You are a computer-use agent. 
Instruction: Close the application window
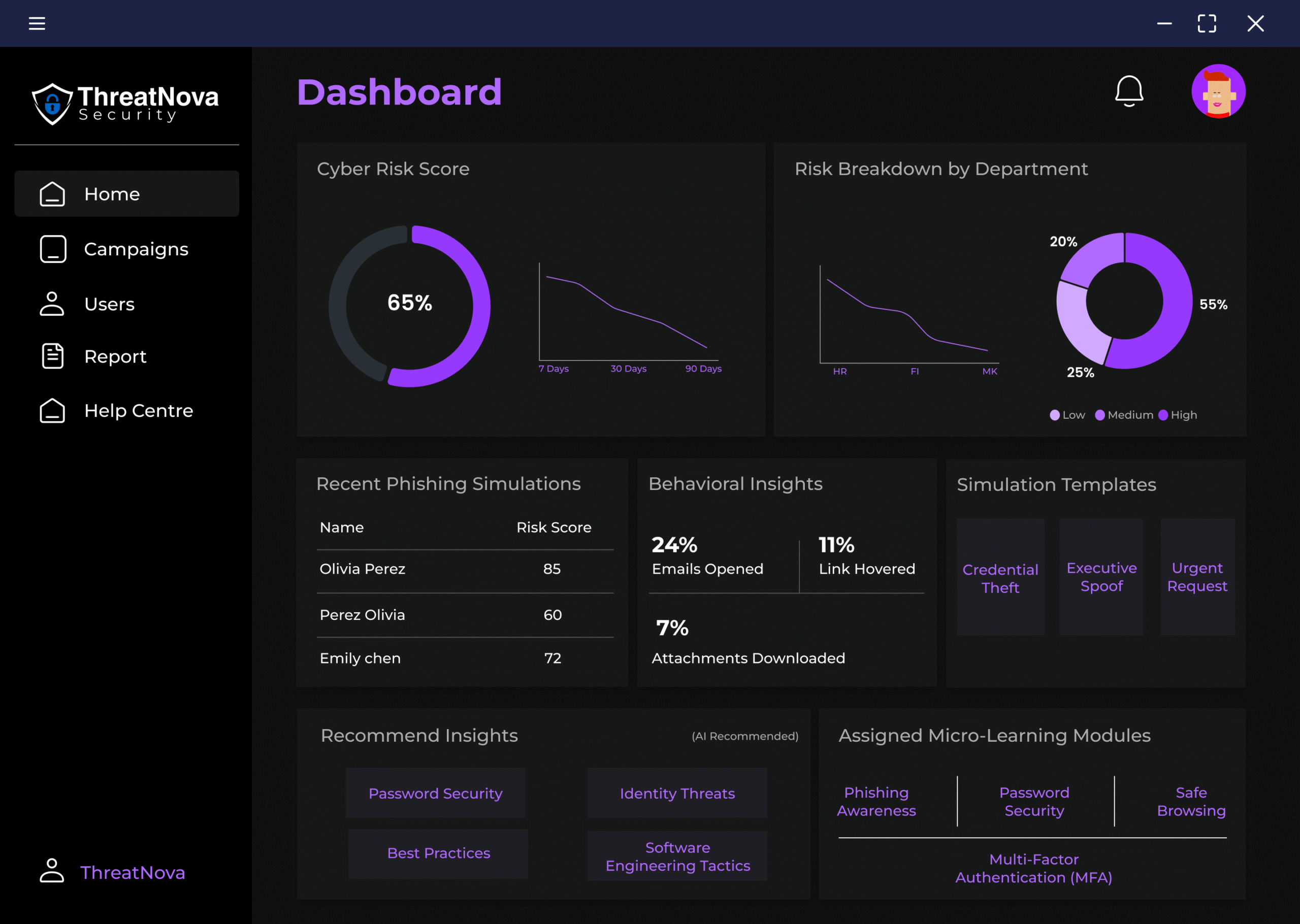(x=1256, y=23)
